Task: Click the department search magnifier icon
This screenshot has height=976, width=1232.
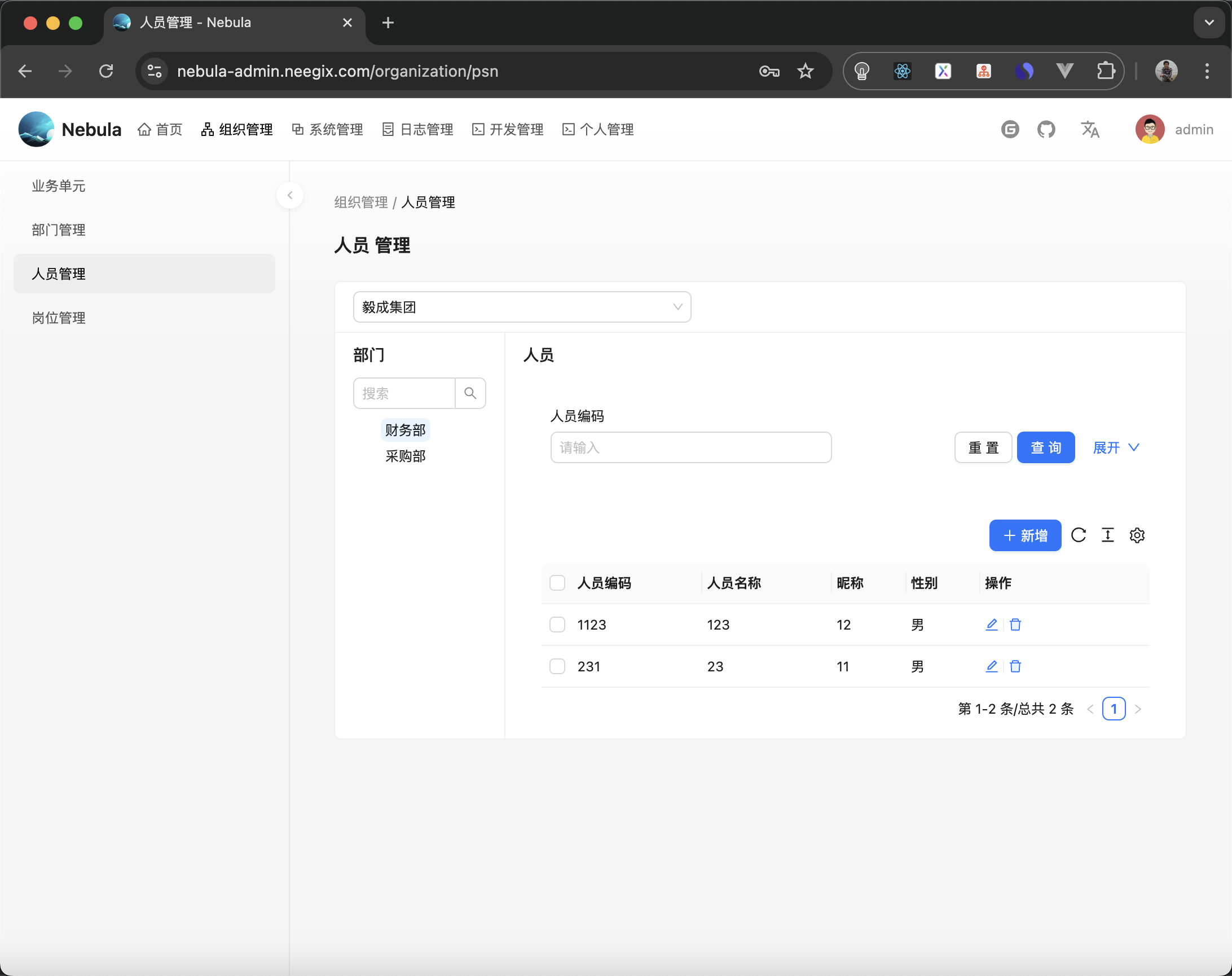Action: pyautogui.click(x=470, y=393)
